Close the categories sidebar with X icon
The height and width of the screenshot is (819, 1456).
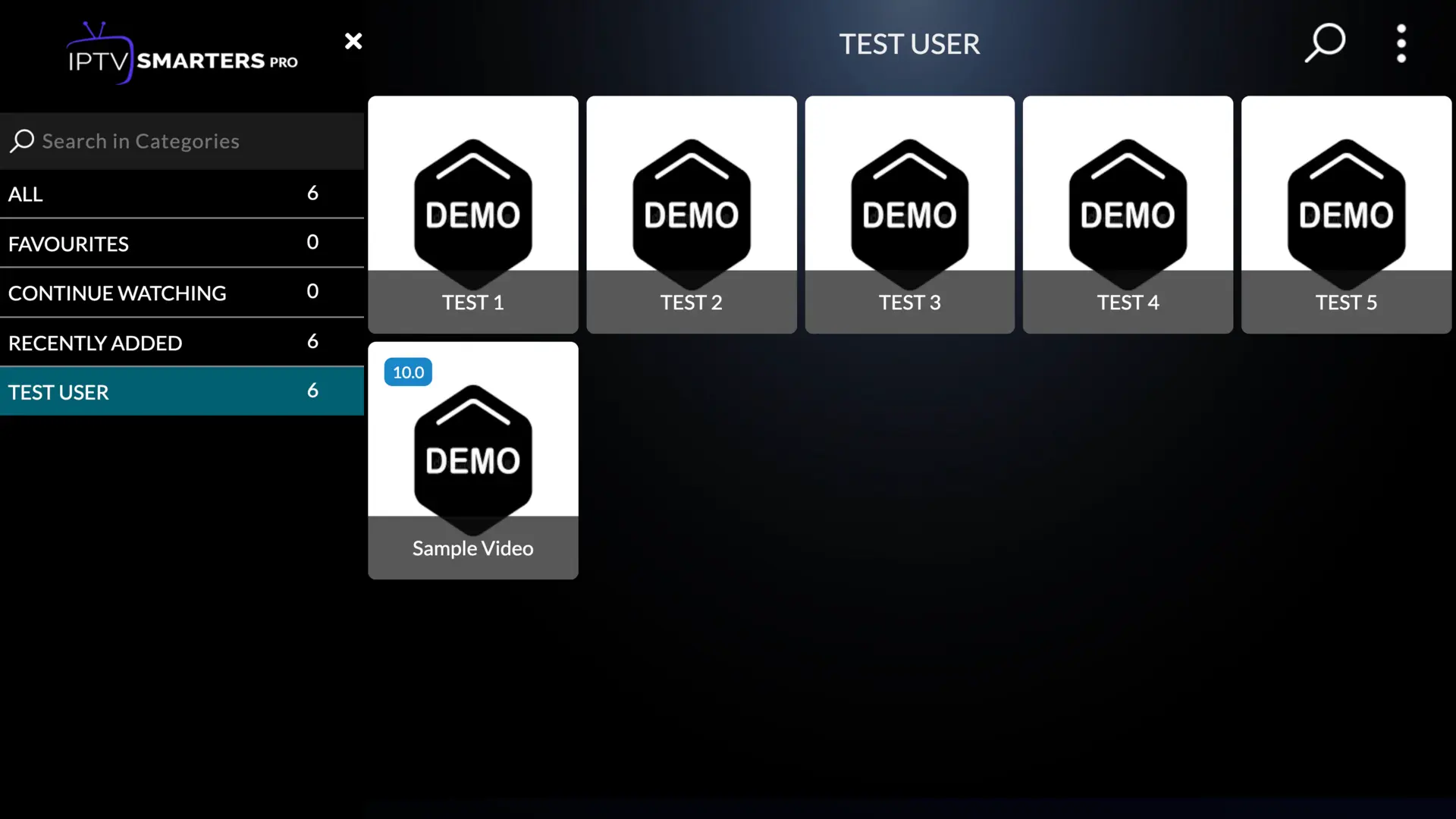pyautogui.click(x=353, y=41)
